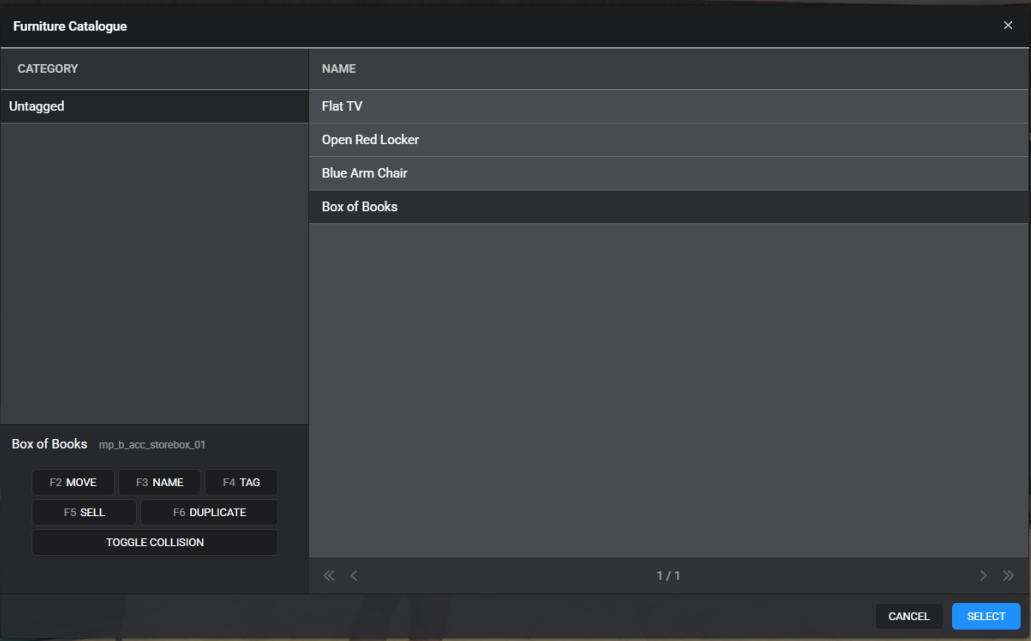Viewport: 1031px width, 641px height.
Task: Click the 1 / 1 page indicator
Action: click(x=668, y=575)
